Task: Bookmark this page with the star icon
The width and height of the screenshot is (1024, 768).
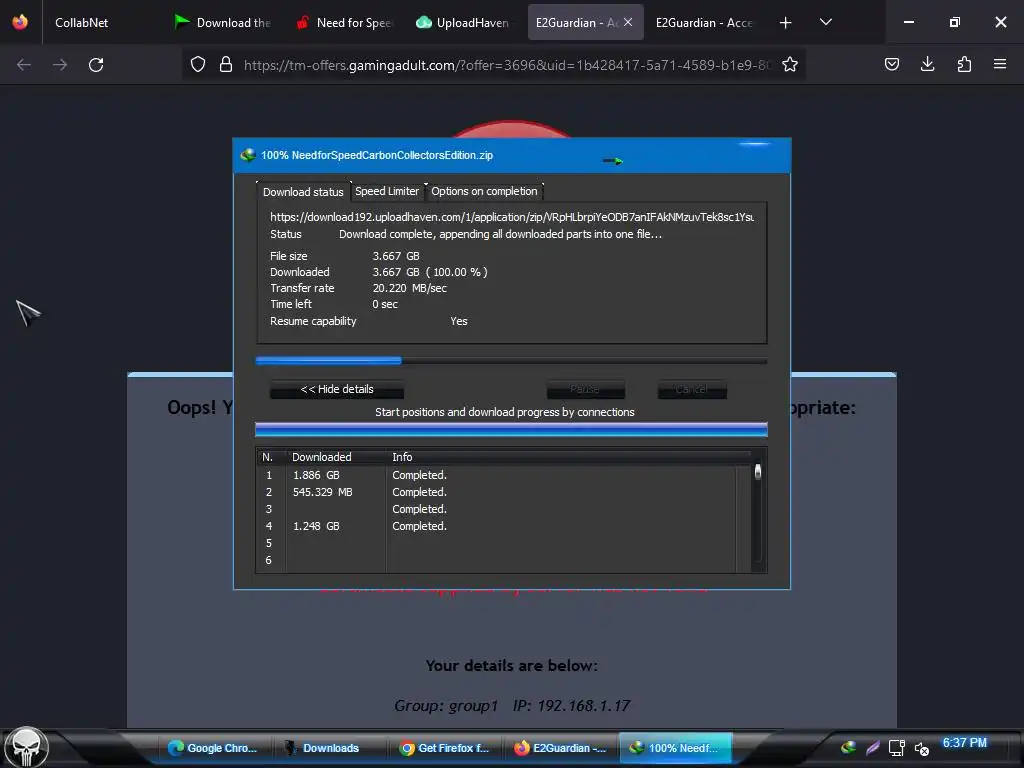Action: tap(790, 64)
